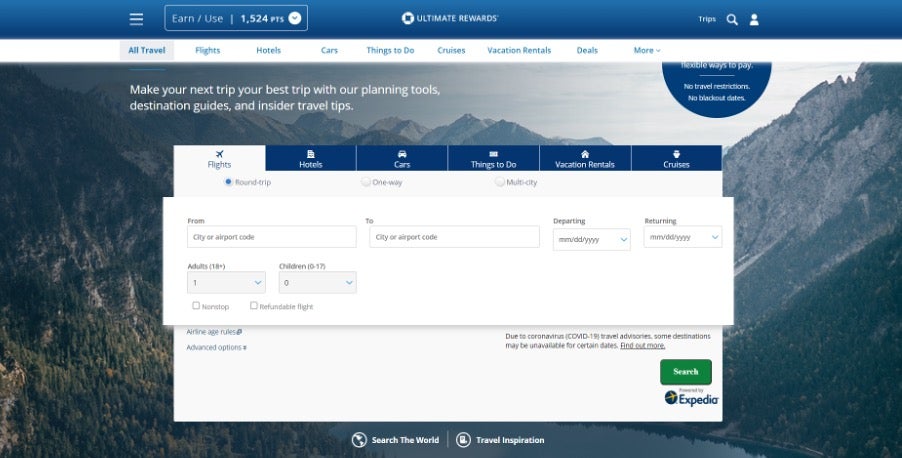Open the Children count dropdown
The width and height of the screenshot is (902, 458).
317,283
